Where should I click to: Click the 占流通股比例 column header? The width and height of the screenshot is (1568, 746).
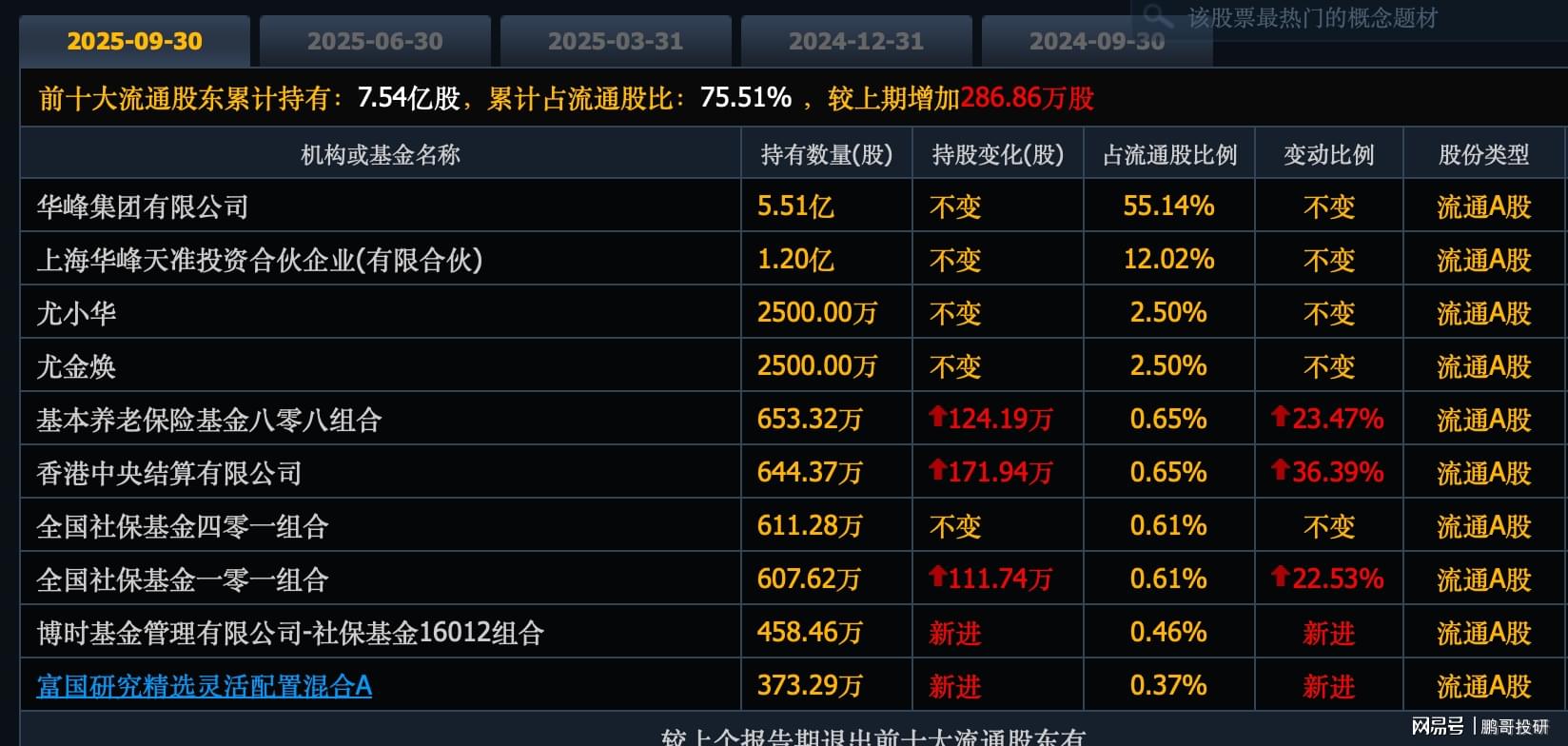point(1169,155)
